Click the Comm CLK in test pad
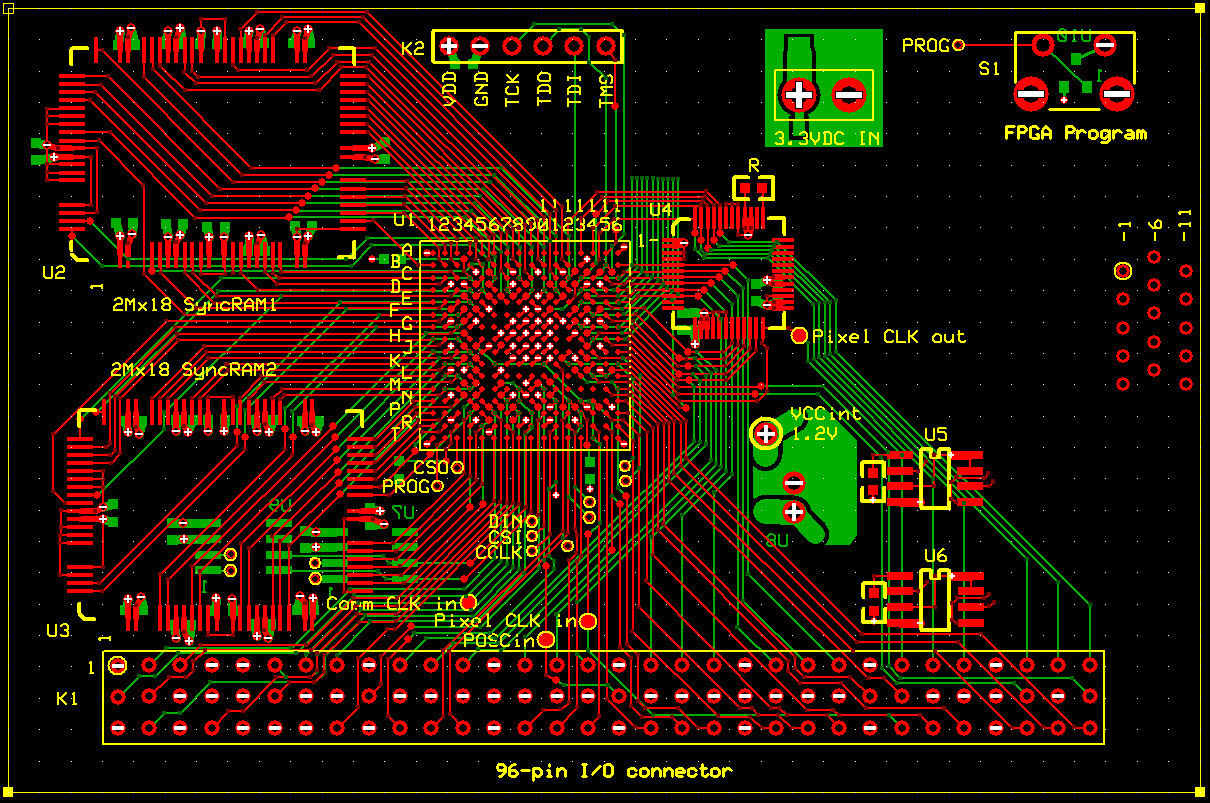 click(468, 603)
